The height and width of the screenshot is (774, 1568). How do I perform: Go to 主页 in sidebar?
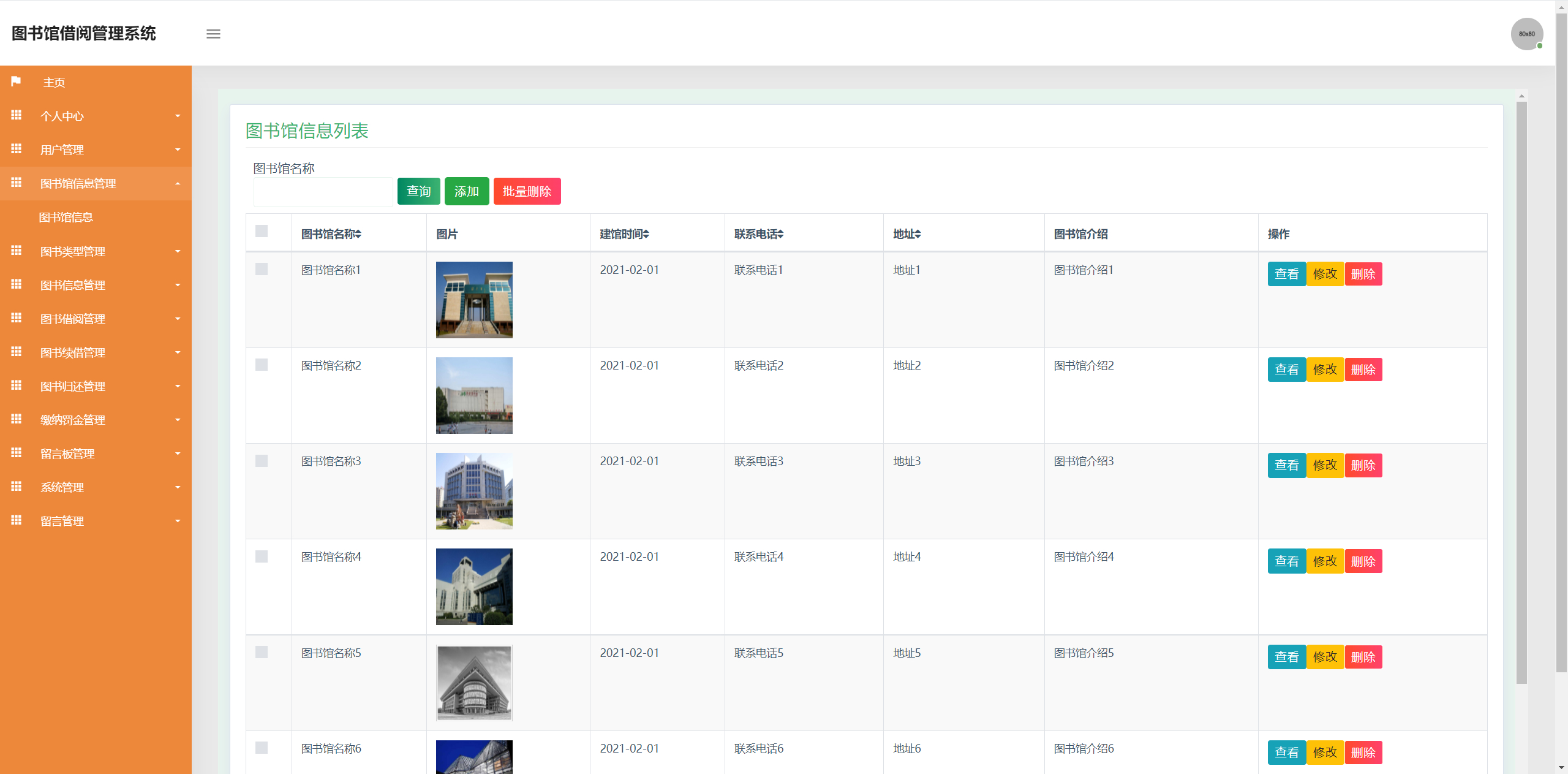[54, 82]
